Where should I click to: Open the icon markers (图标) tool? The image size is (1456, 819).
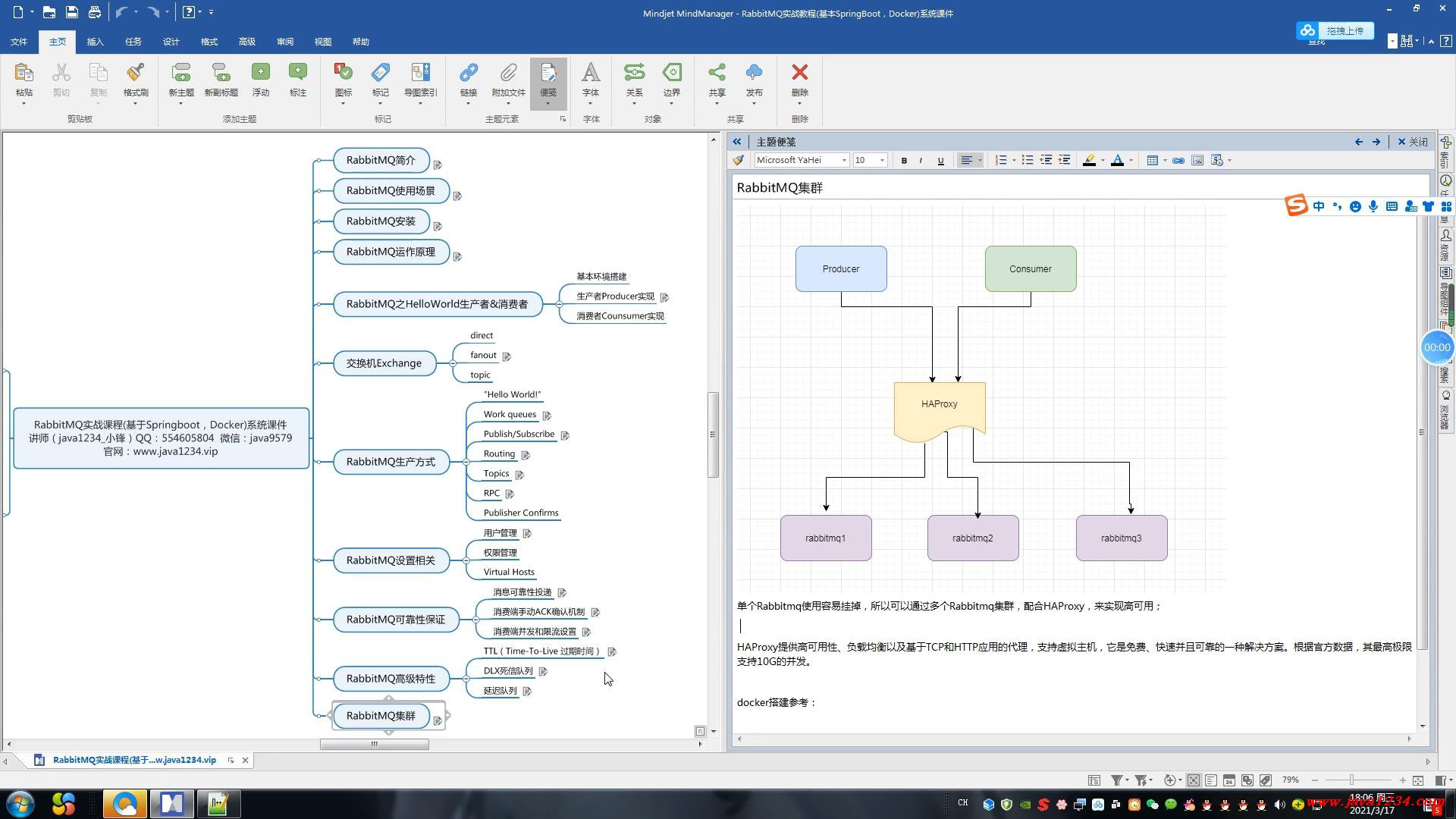[344, 73]
